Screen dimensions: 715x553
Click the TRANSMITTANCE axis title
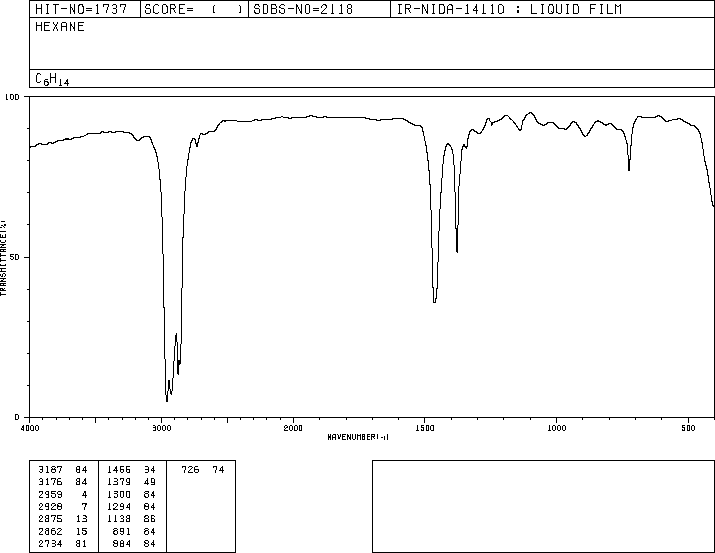[3, 258]
